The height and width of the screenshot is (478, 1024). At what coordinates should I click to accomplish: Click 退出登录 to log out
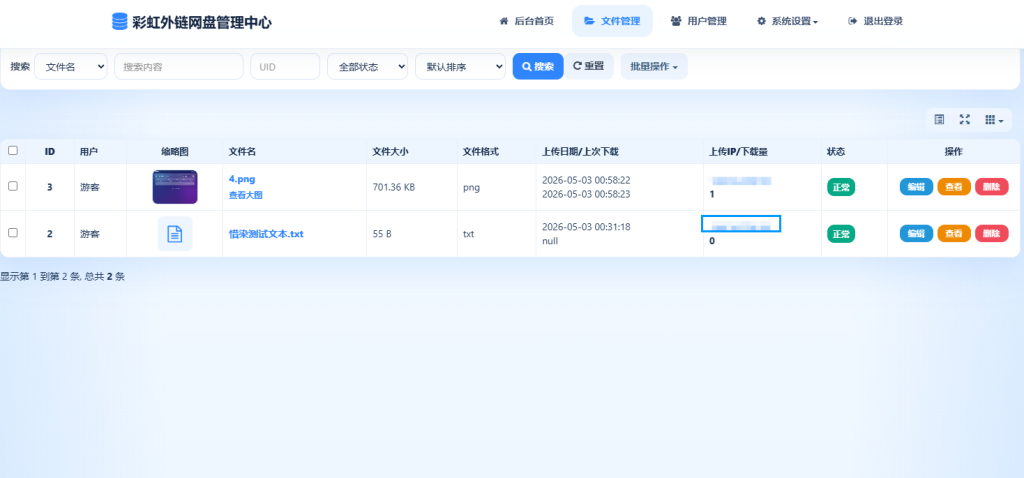coord(875,21)
